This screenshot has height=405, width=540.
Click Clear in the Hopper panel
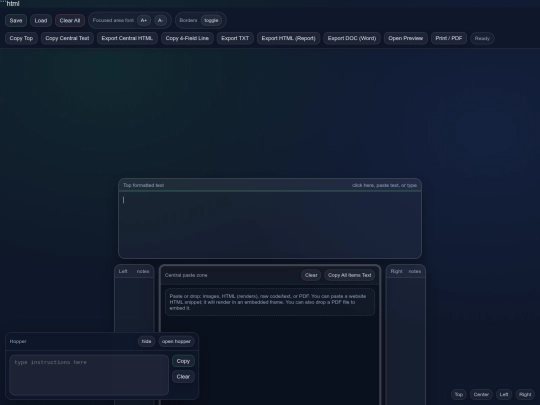(x=183, y=376)
